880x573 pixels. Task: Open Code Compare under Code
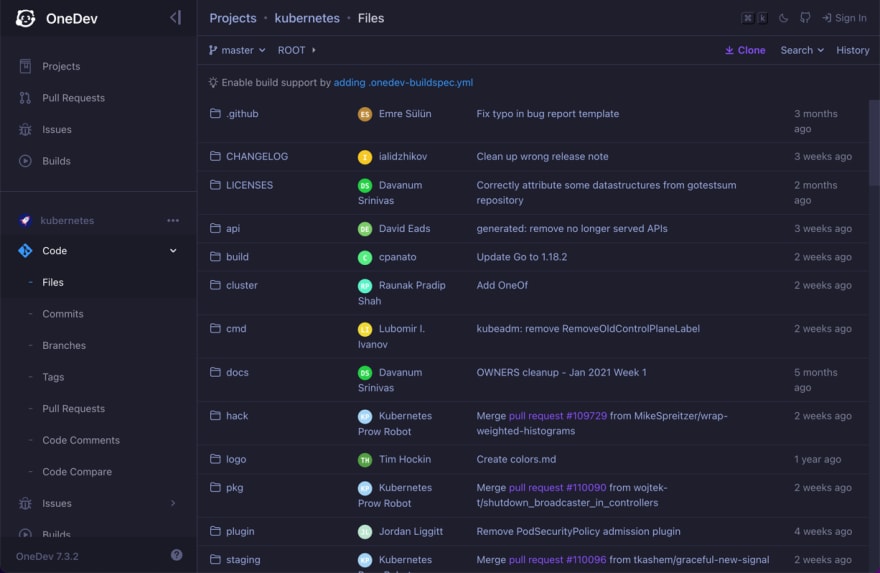pos(77,472)
